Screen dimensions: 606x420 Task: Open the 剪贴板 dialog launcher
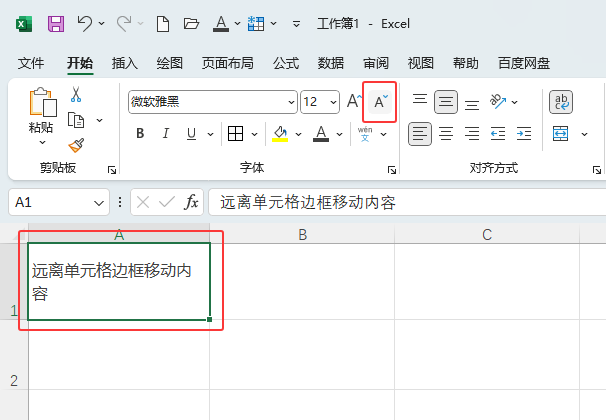click(x=112, y=170)
